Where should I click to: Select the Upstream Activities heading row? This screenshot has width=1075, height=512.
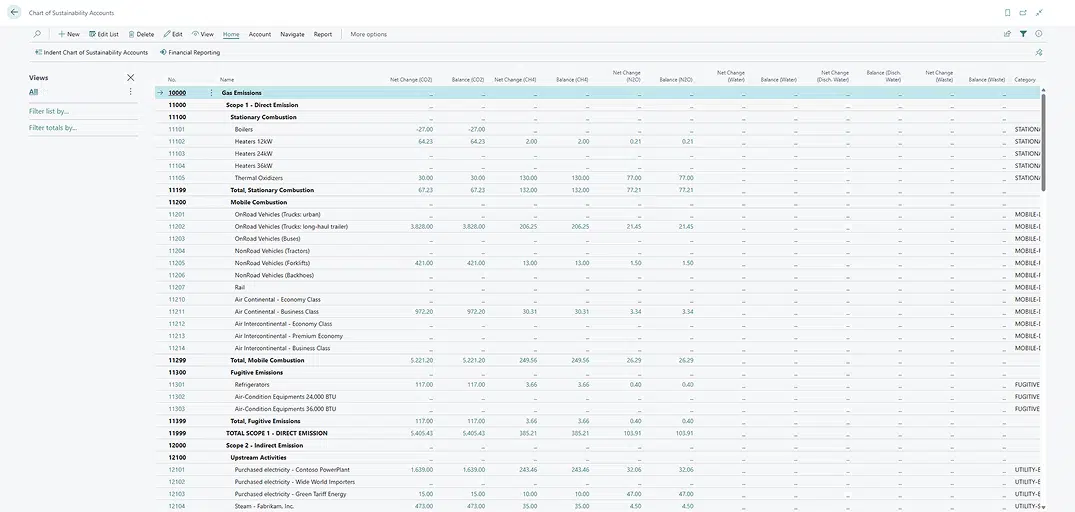pos(258,458)
